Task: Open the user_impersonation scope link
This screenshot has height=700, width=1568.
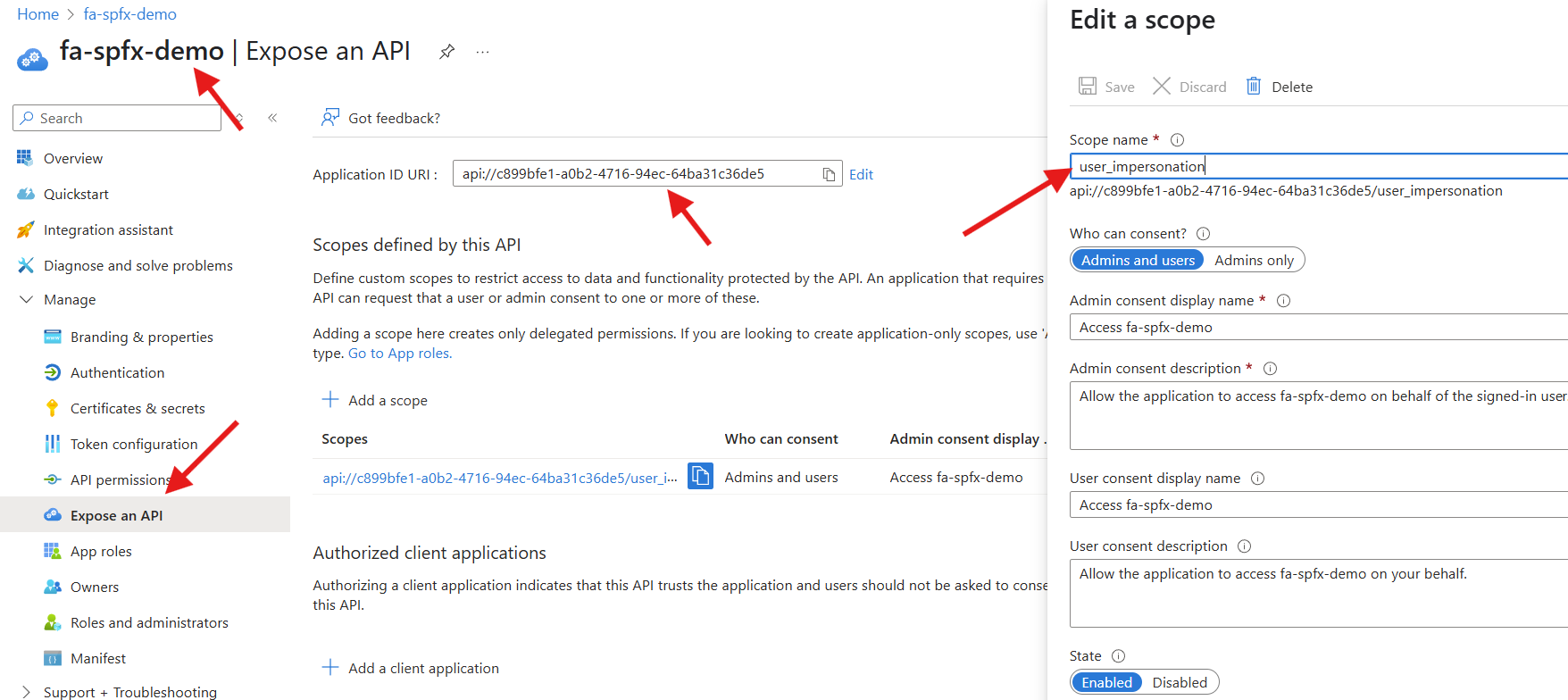Action: [x=500, y=478]
